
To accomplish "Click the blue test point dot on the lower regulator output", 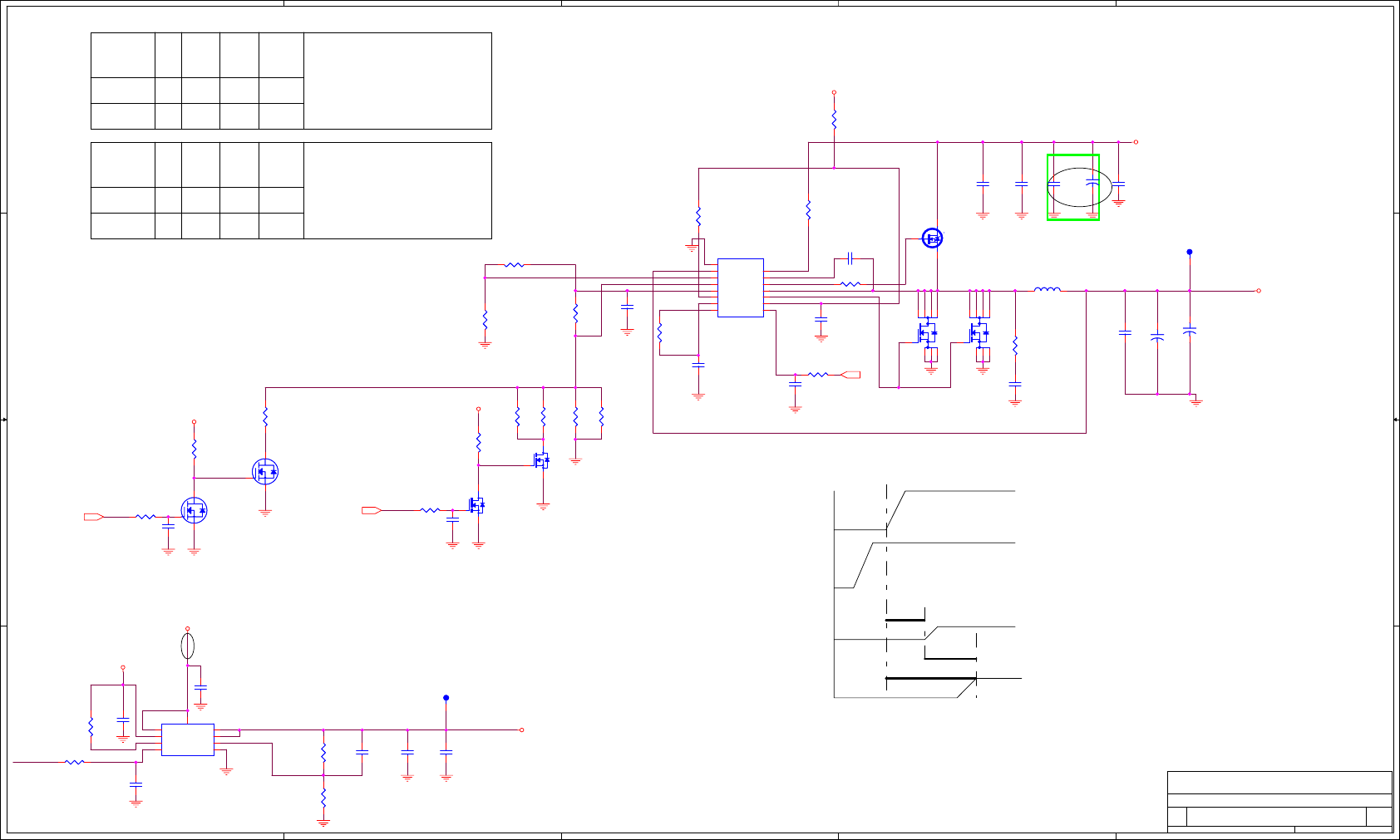I will tap(446, 698).
